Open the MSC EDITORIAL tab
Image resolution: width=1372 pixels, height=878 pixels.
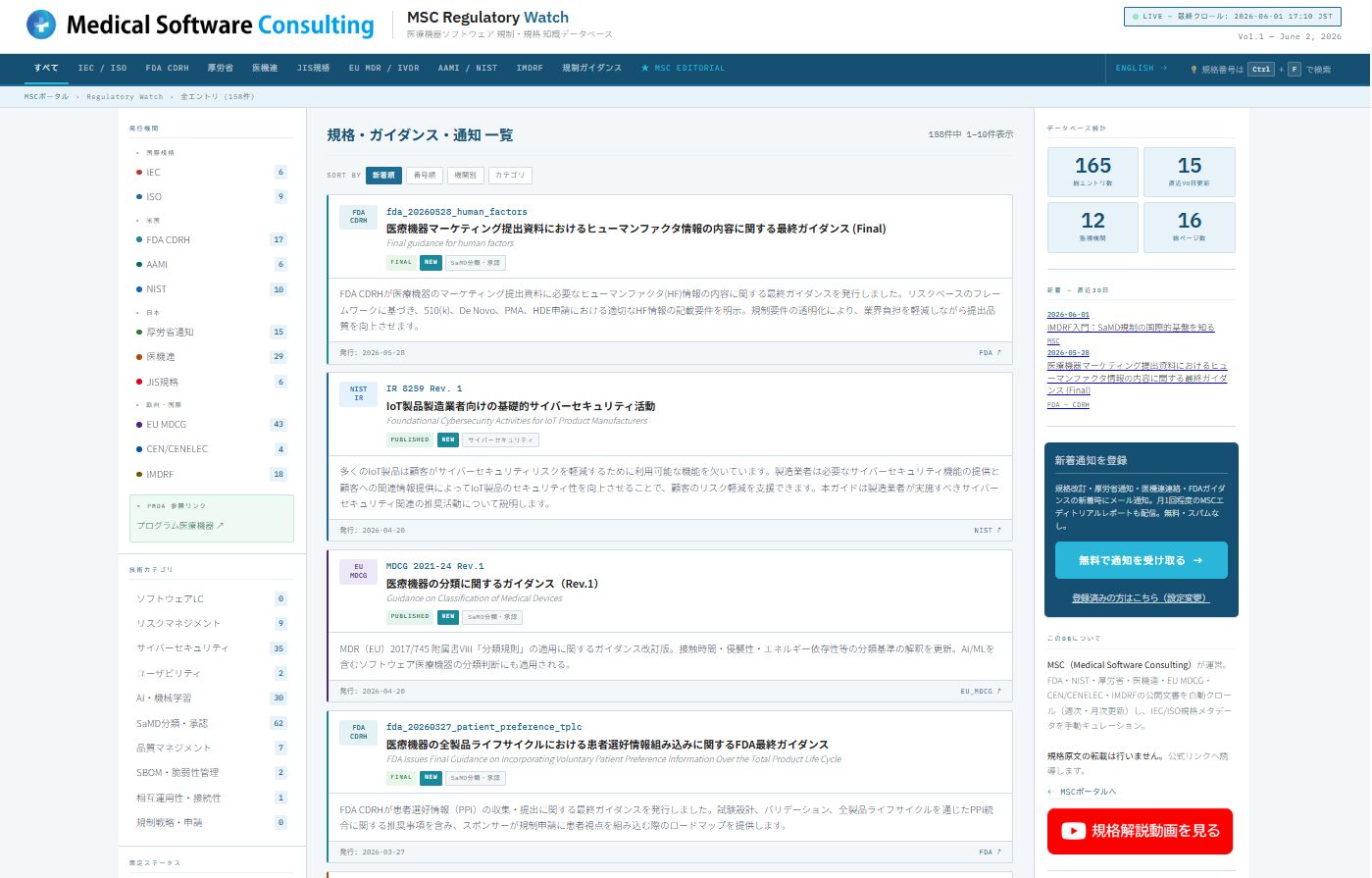point(683,68)
